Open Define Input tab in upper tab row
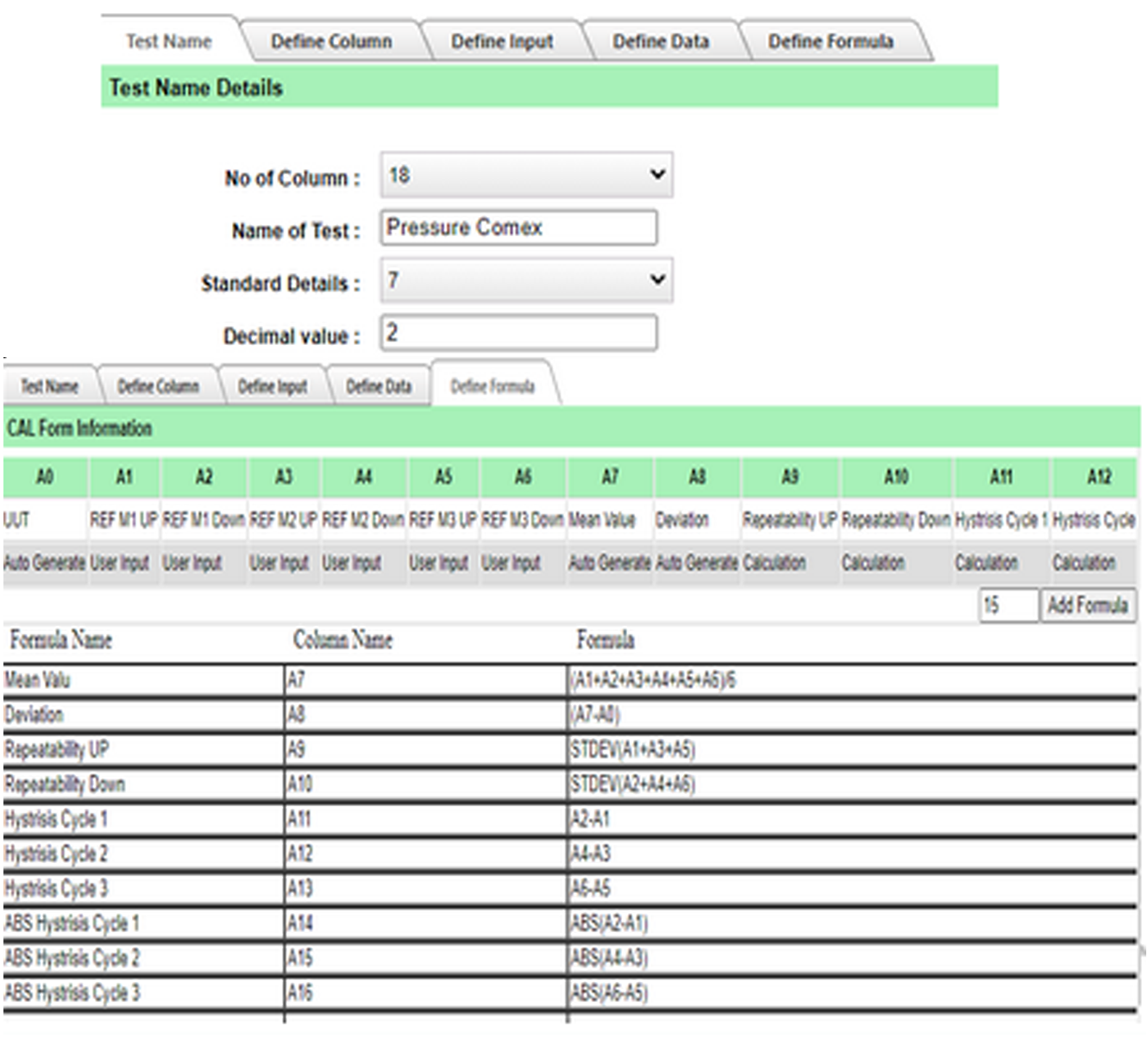The width and height of the screenshot is (1148, 1038). pos(502,41)
